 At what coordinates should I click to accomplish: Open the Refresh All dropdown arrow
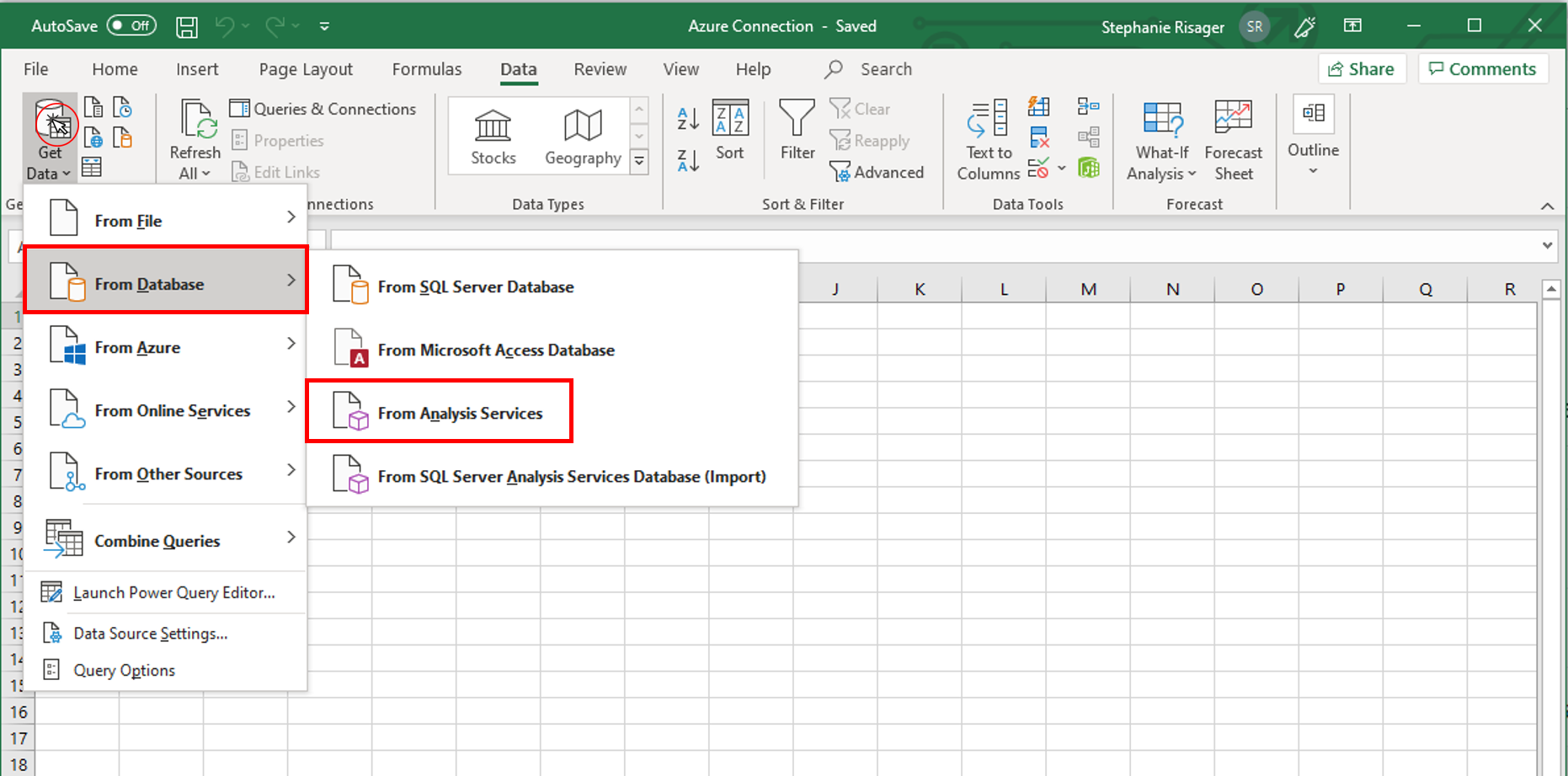click(x=205, y=172)
